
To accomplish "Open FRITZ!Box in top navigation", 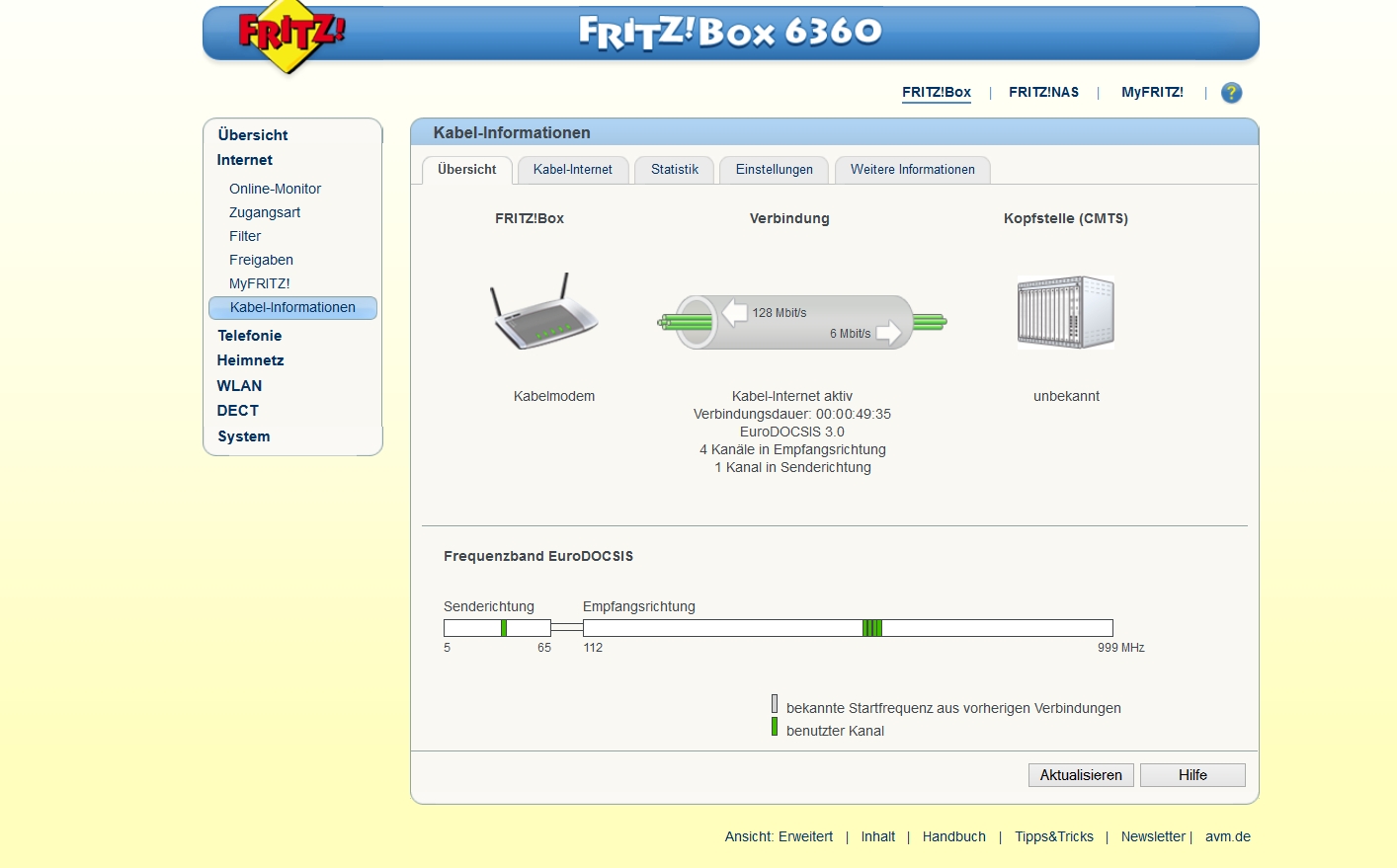I will 937,92.
